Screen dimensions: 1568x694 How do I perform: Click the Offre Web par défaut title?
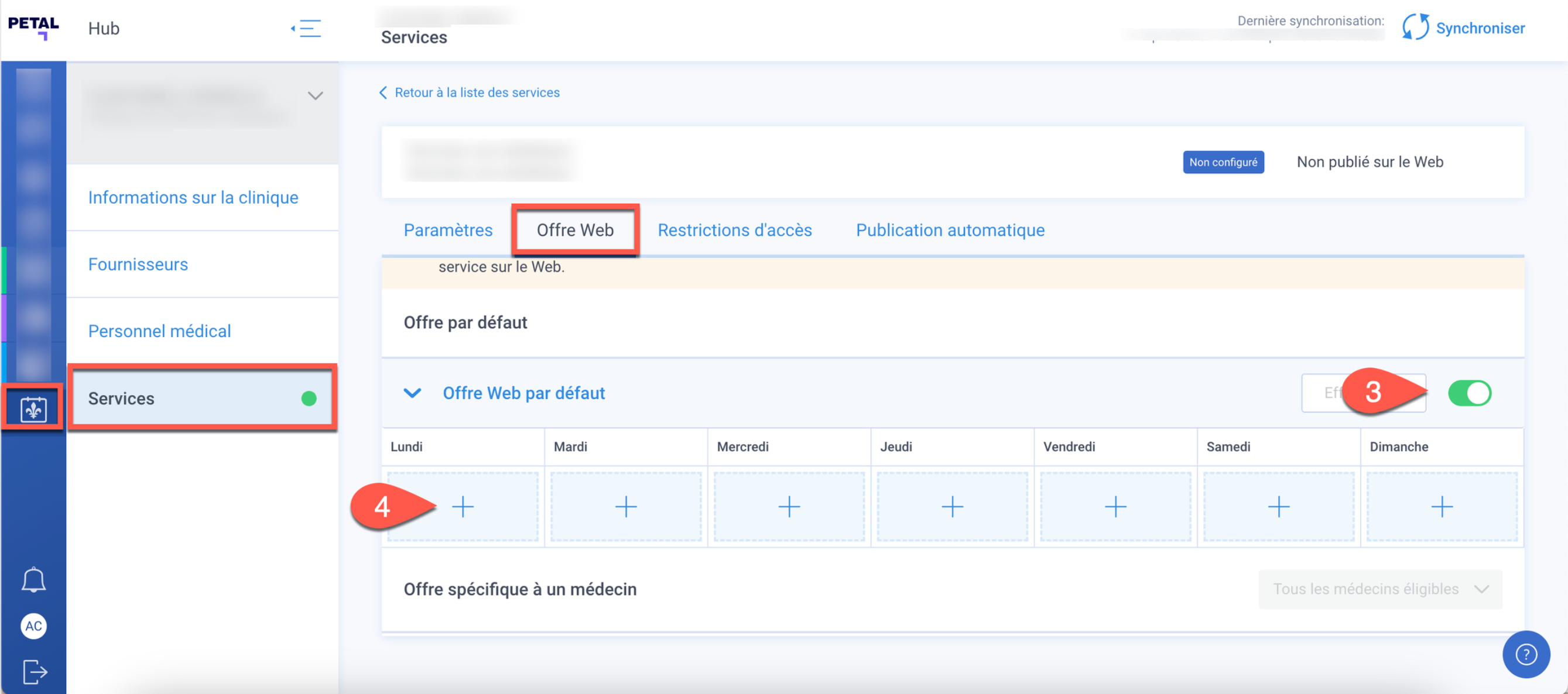[x=523, y=393]
